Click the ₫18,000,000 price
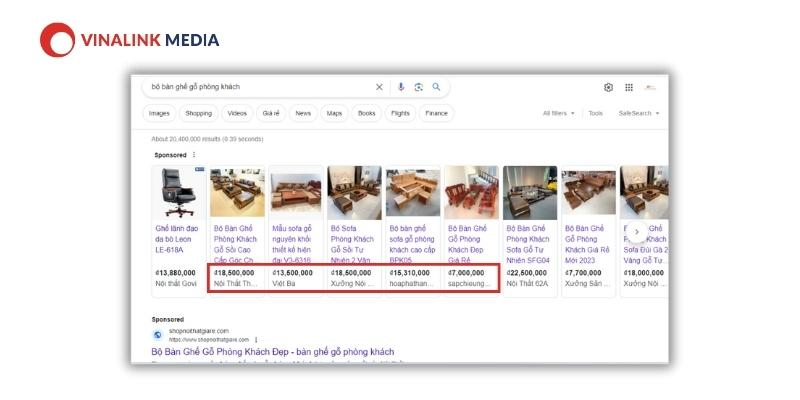Viewport: 800px width, 400px height. coord(644,273)
